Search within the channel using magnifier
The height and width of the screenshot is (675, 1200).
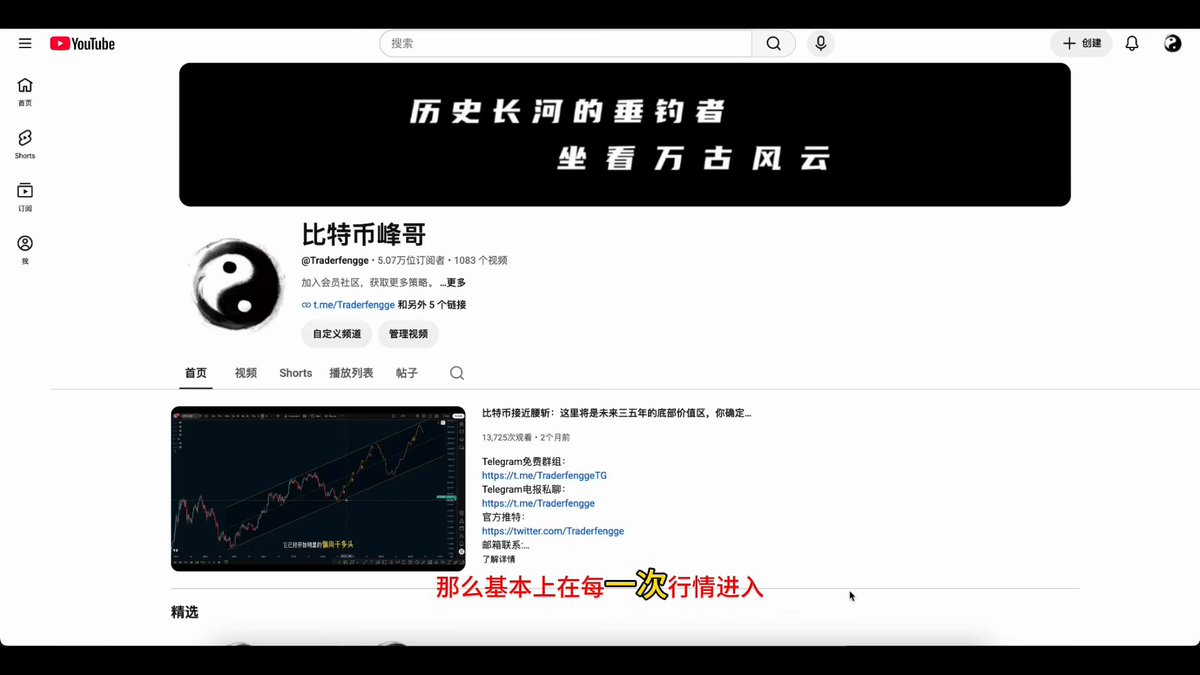(x=457, y=373)
